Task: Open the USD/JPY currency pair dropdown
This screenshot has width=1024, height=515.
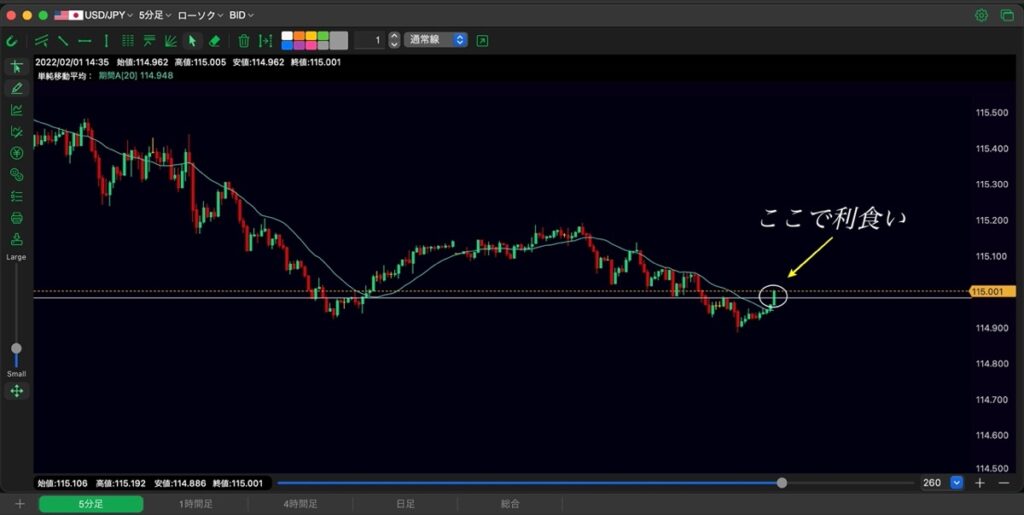Action: (93, 15)
